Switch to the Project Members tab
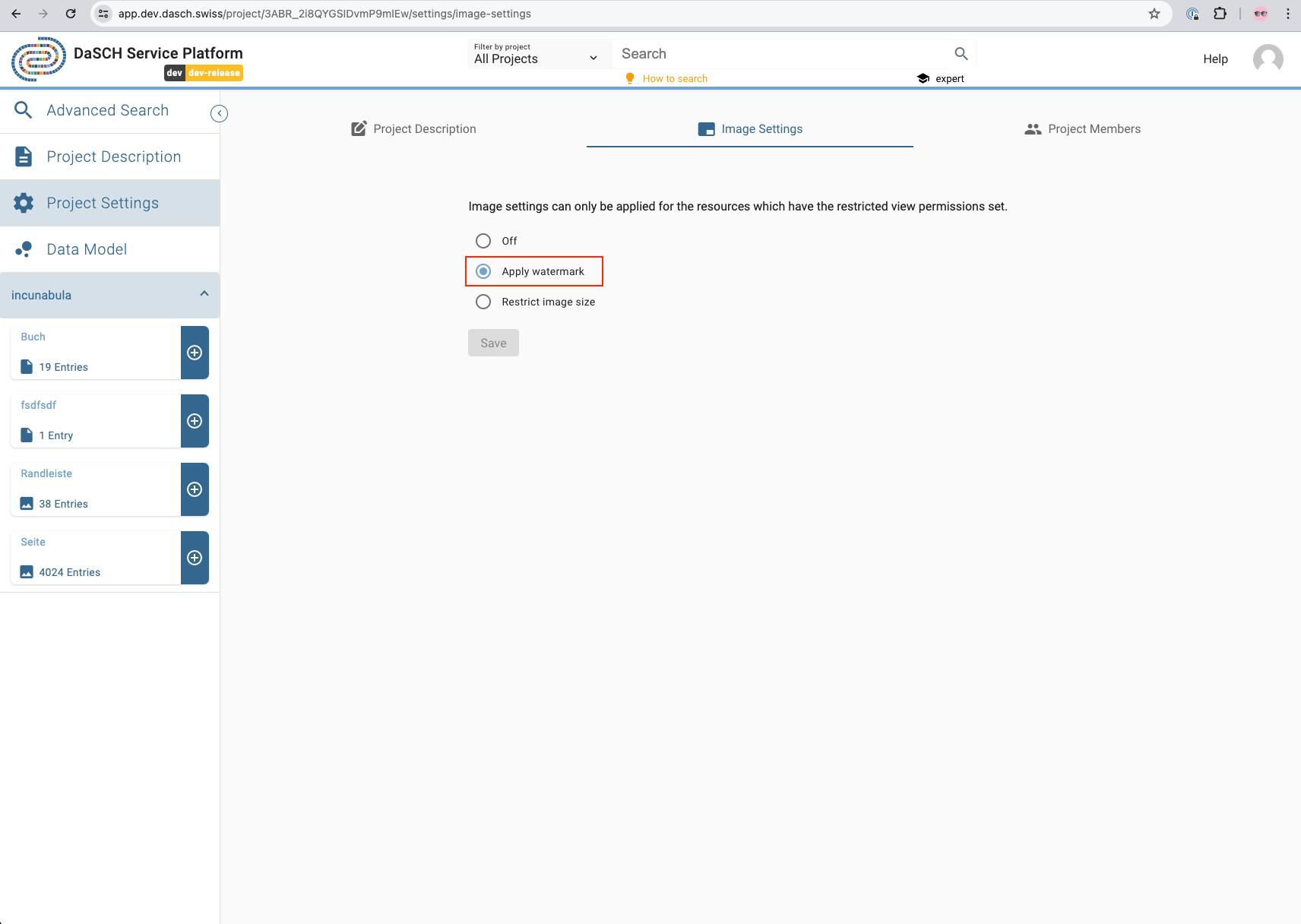Image resolution: width=1301 pixels, height=924 pixels. (1083, 128)
